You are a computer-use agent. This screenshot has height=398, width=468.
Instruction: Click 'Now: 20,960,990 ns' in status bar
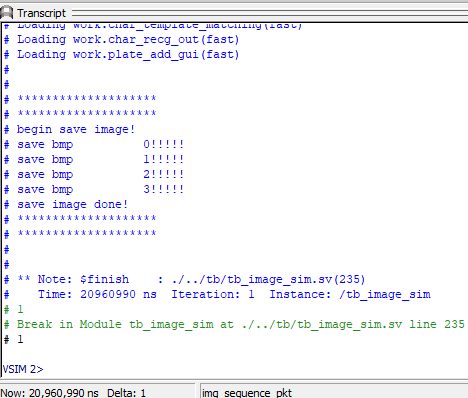pos(50,393)
